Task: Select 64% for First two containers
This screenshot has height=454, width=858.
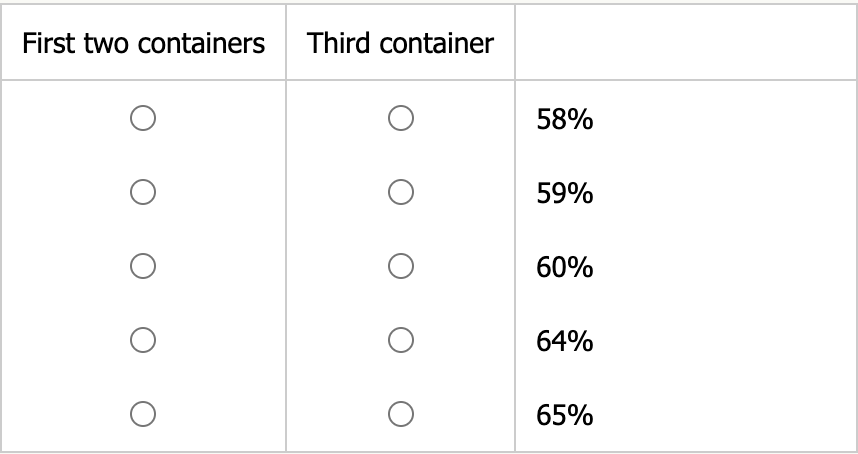Action: pyautogui.click(x=142, y=339)
